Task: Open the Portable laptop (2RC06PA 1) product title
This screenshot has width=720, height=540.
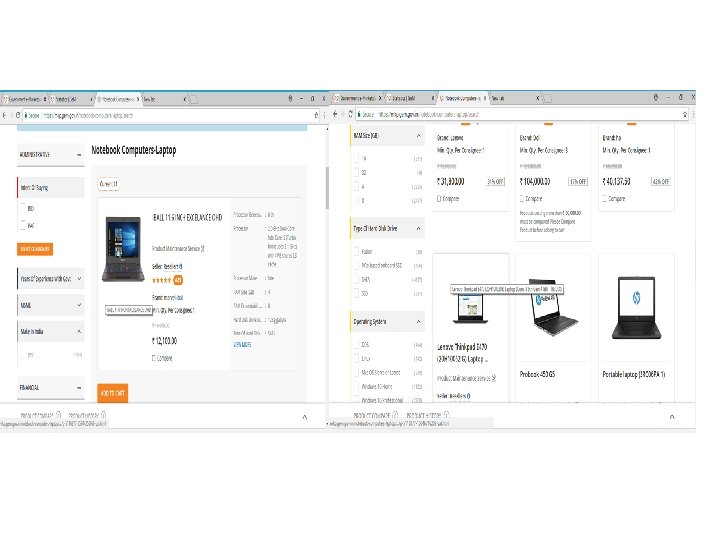Action: pos(634,374)
